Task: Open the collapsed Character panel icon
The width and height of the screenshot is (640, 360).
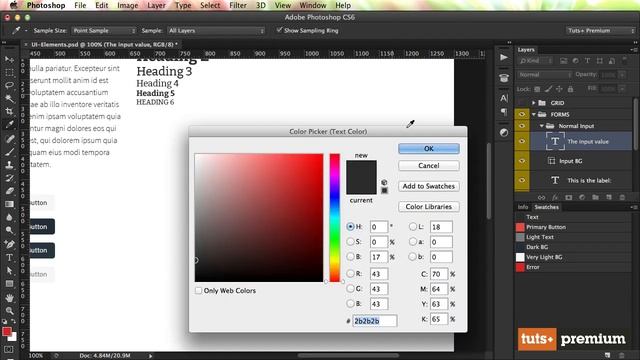Action: (504, 98)
